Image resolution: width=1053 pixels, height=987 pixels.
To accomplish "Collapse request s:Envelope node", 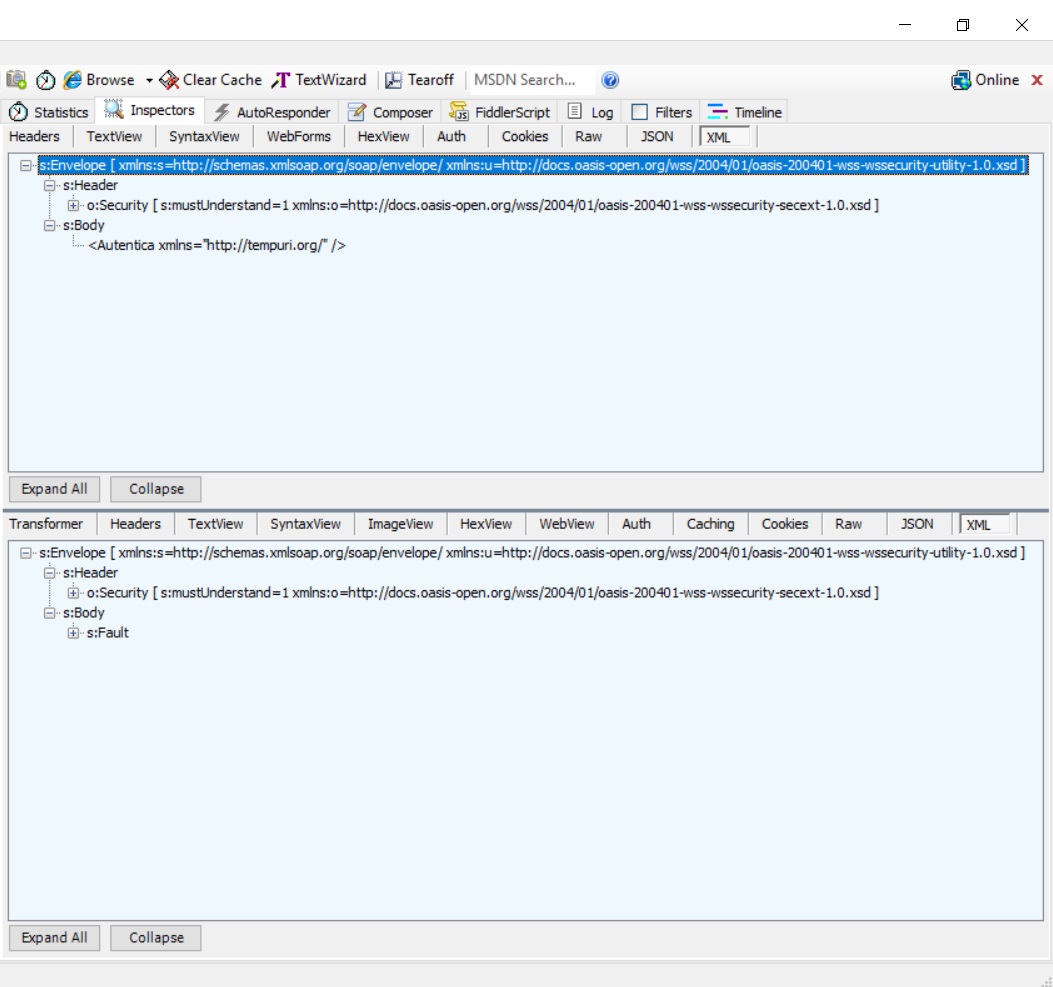I will [26, 165].
